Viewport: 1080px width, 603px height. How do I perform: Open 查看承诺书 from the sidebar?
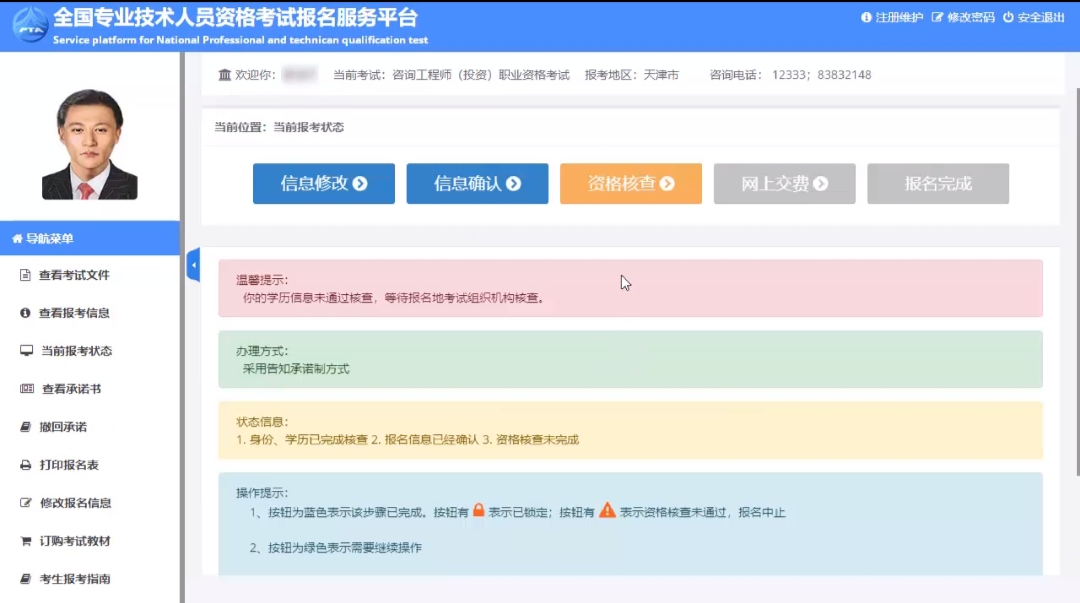(x=71, y=389)
